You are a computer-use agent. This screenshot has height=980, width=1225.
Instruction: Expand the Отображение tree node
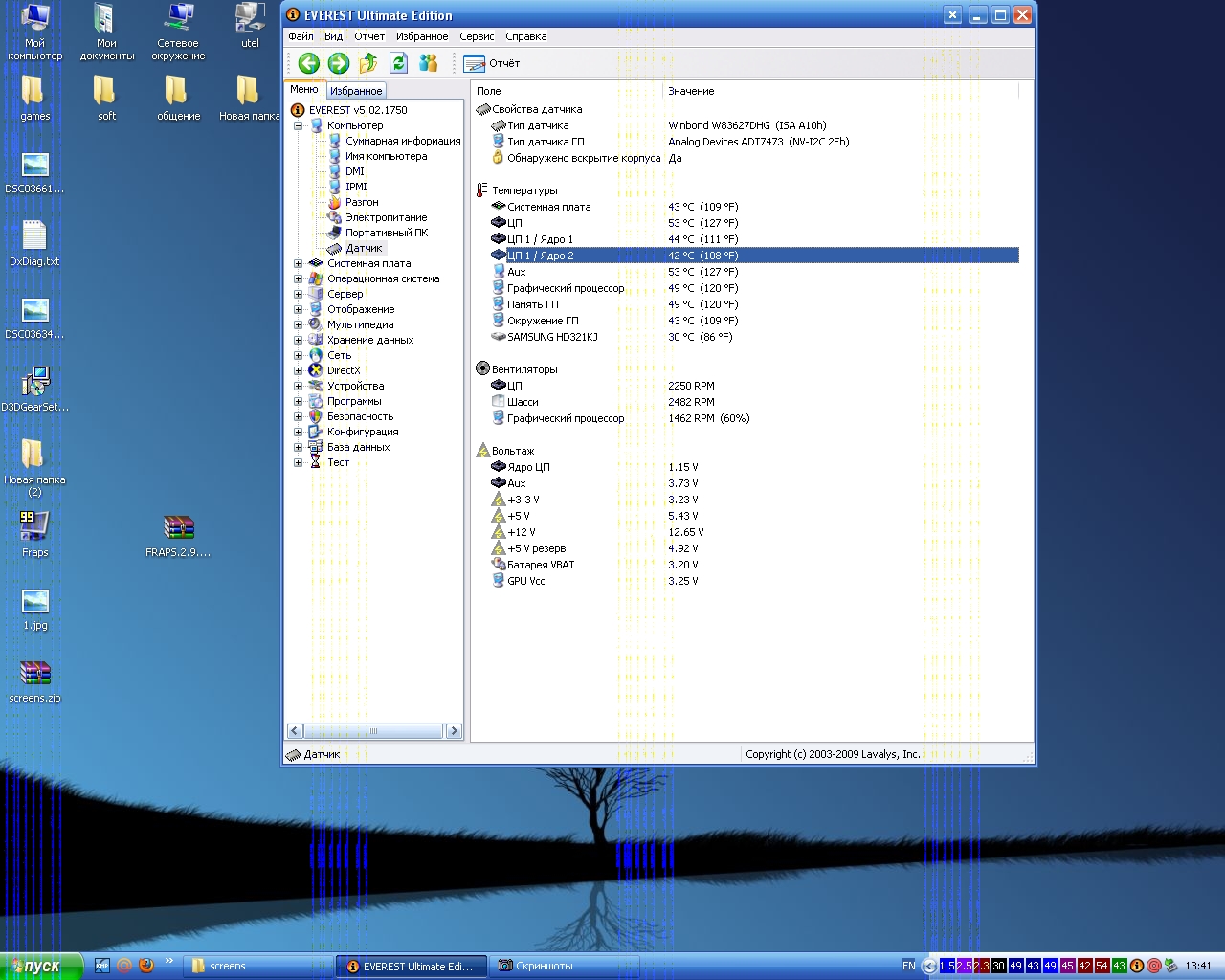(298, 309)
